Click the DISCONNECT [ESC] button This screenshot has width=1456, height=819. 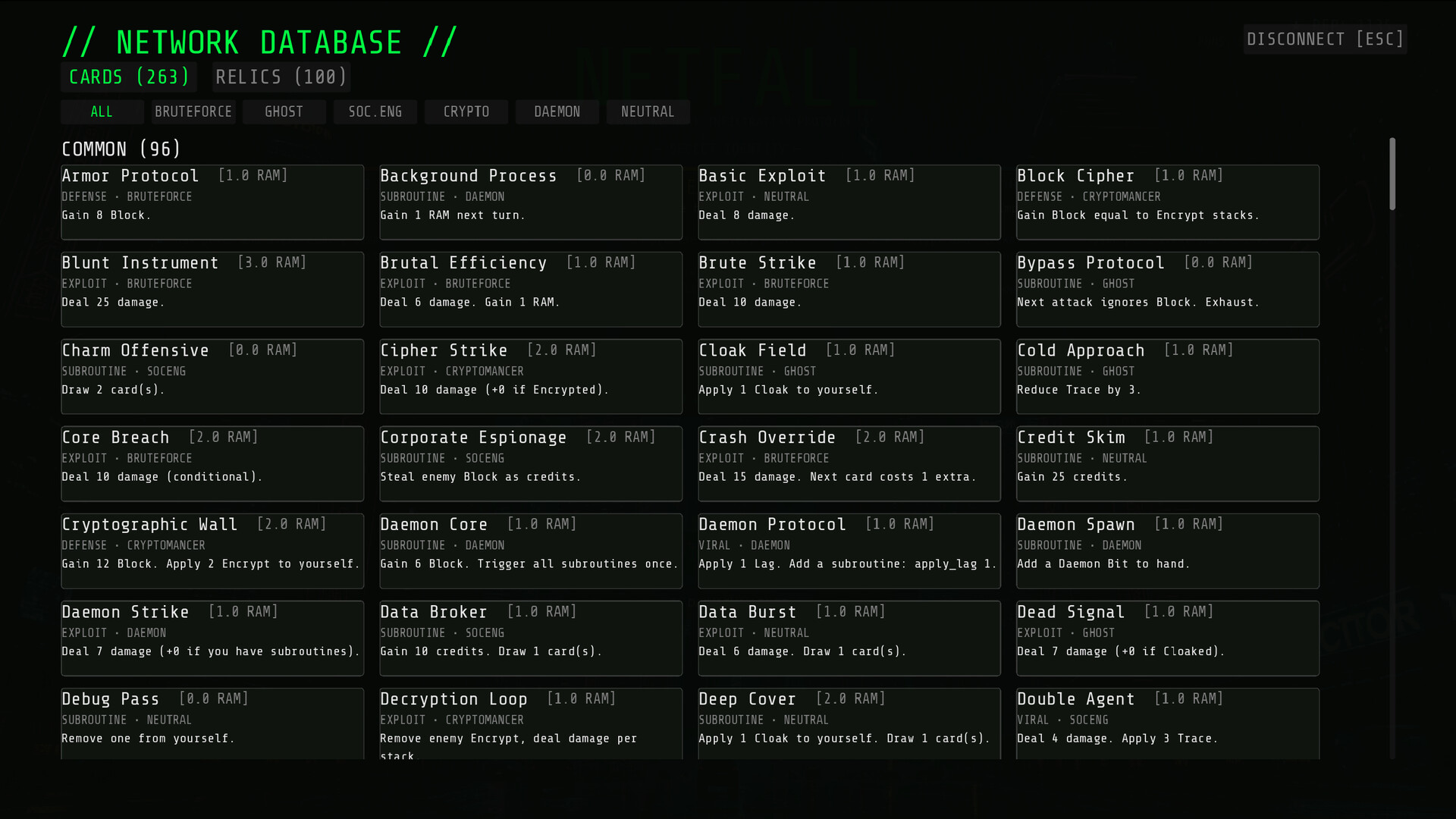click(x=1325, y=39)
